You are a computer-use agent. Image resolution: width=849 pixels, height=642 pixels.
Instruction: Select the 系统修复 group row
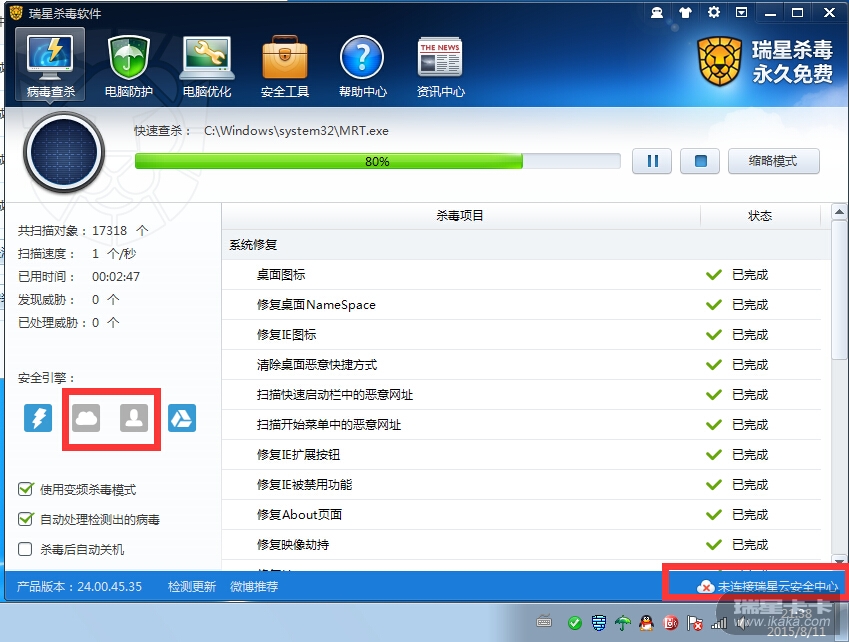click(526, 245)
